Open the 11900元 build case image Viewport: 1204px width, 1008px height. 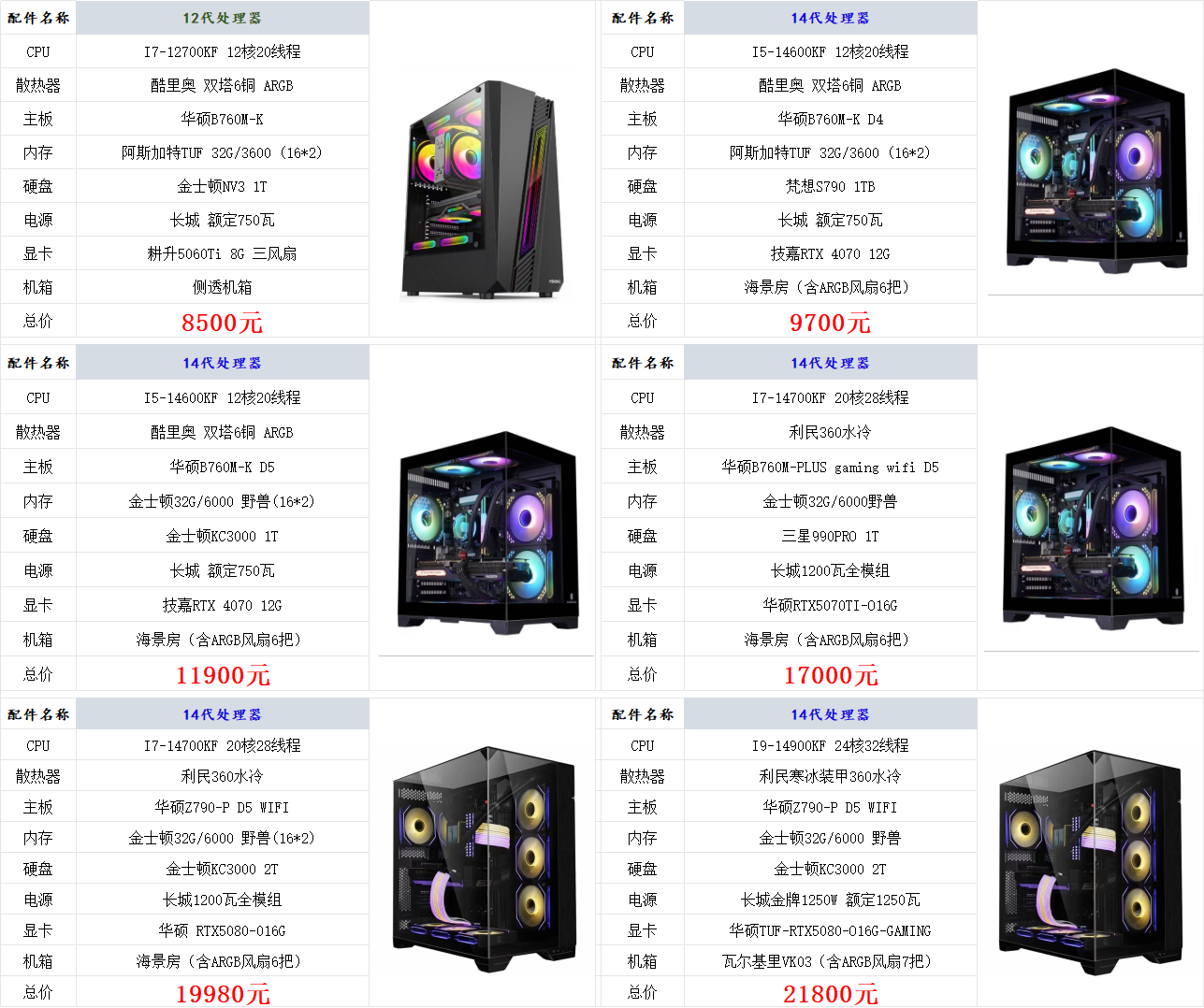[487, 532]
